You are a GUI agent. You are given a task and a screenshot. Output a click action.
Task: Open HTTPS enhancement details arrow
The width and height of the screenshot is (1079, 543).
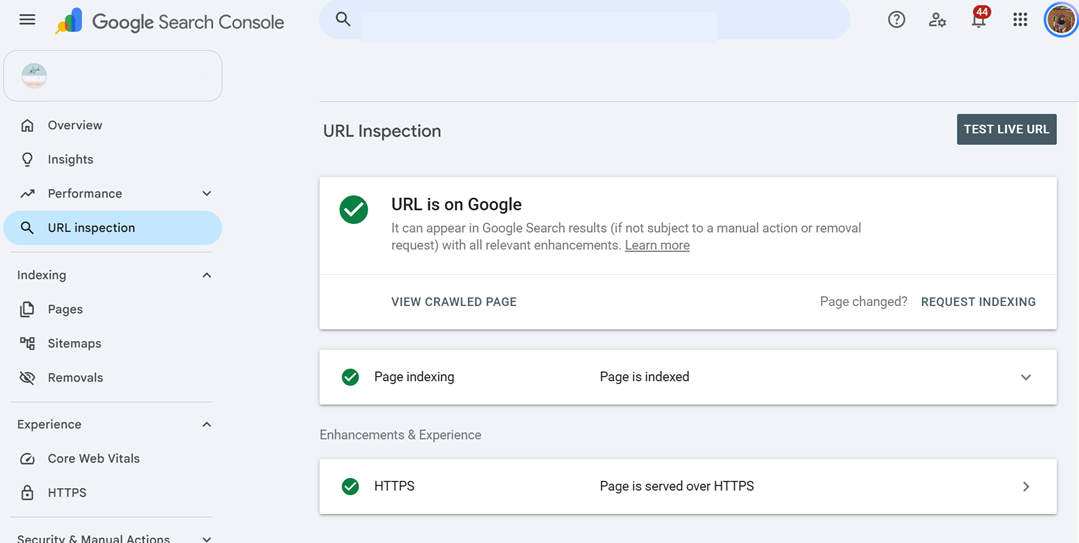coord(1025,487)
